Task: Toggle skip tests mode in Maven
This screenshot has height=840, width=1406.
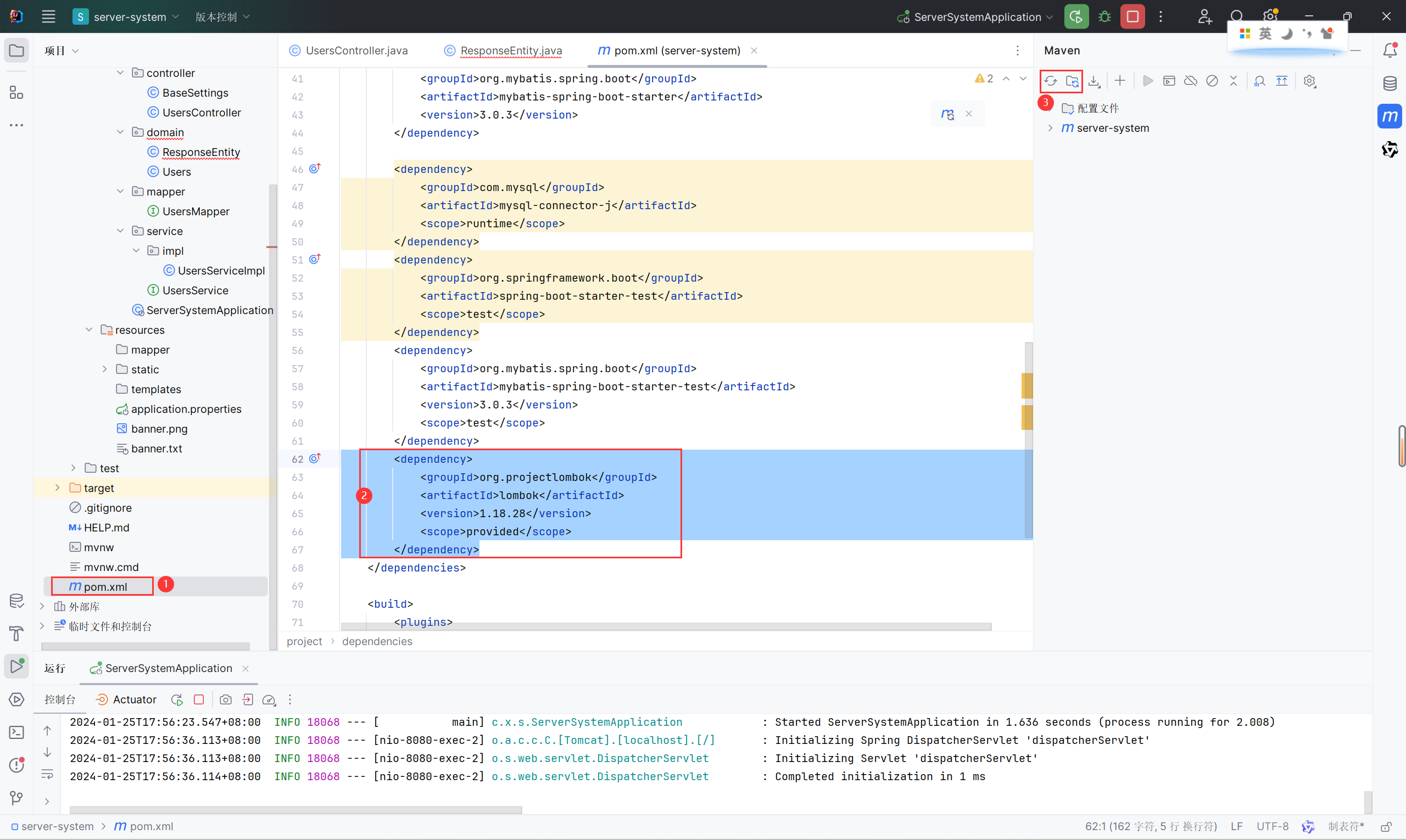Action: [x=1212, y=81]
